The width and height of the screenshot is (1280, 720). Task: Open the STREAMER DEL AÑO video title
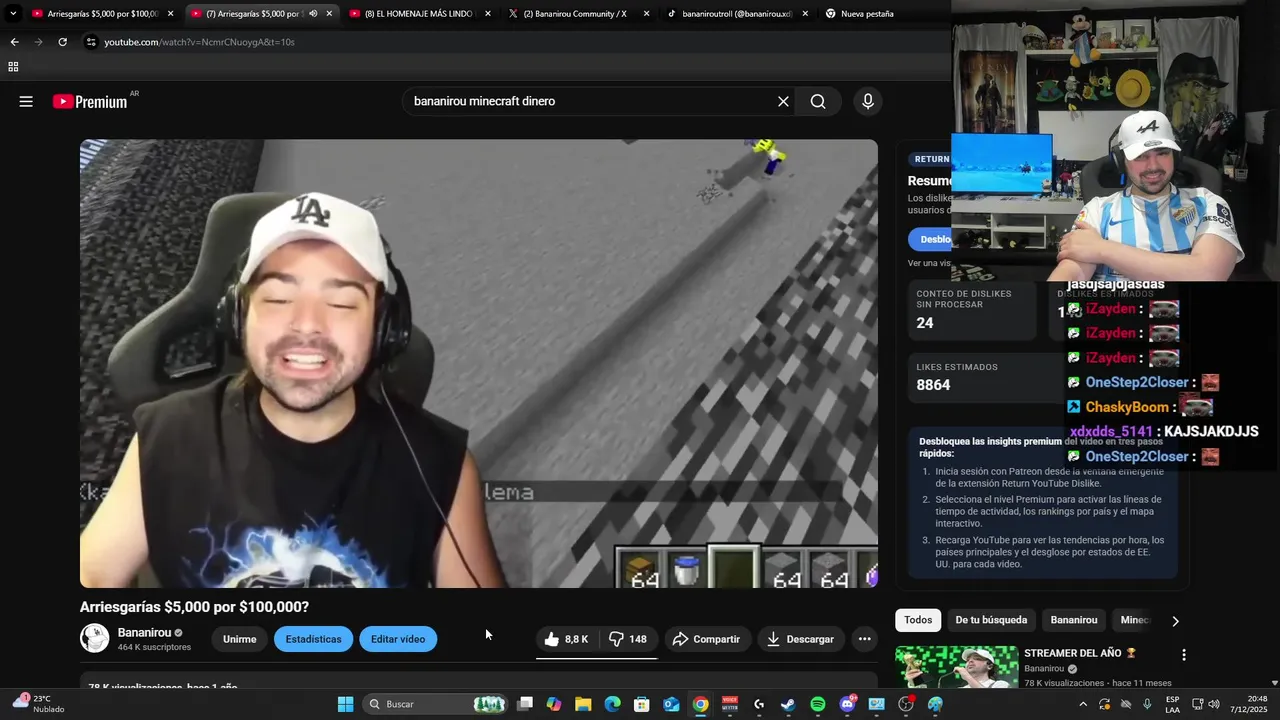tap(1080, 653)
